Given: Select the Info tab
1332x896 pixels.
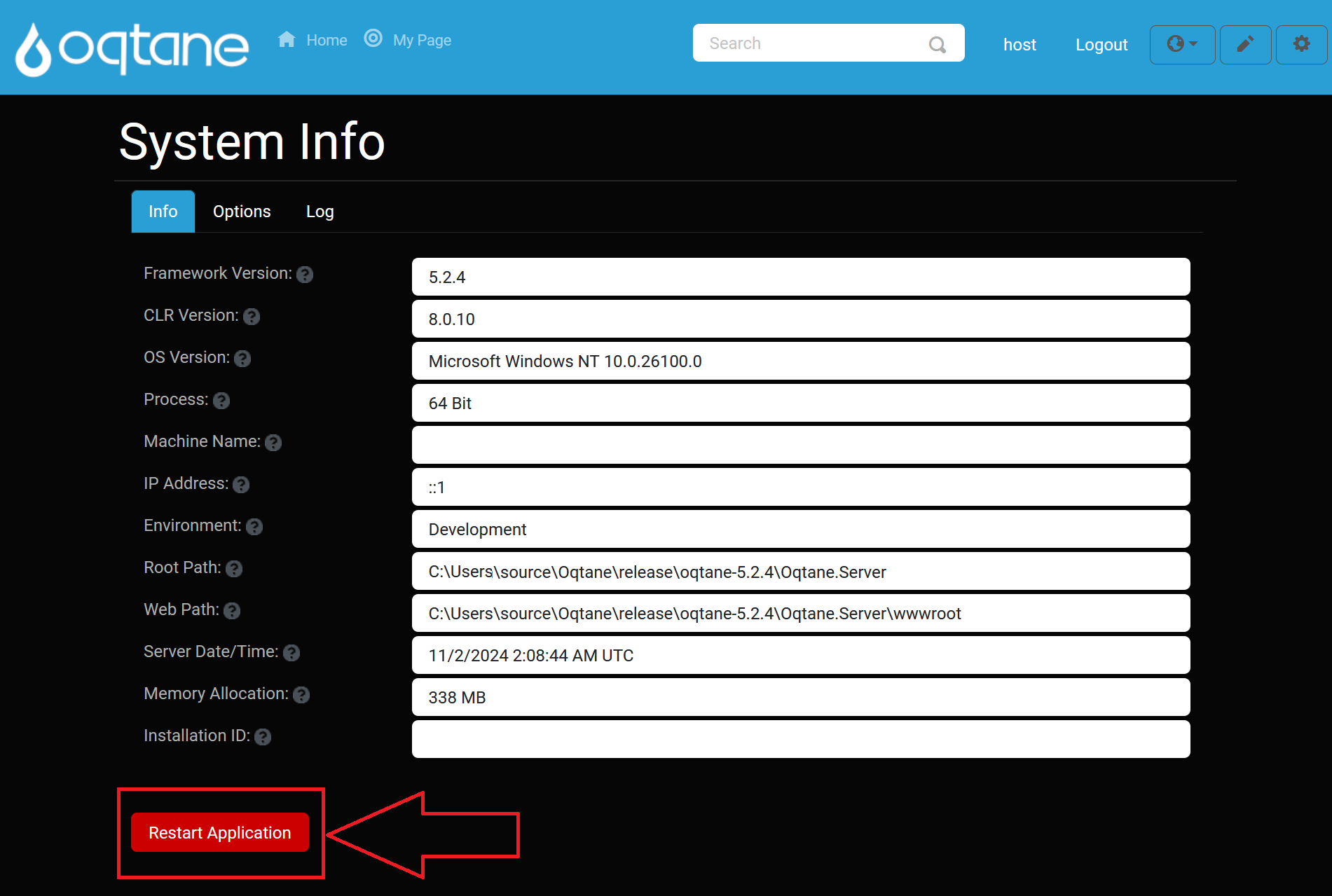Looking at the screenshot, I should (x=163, y=212).
